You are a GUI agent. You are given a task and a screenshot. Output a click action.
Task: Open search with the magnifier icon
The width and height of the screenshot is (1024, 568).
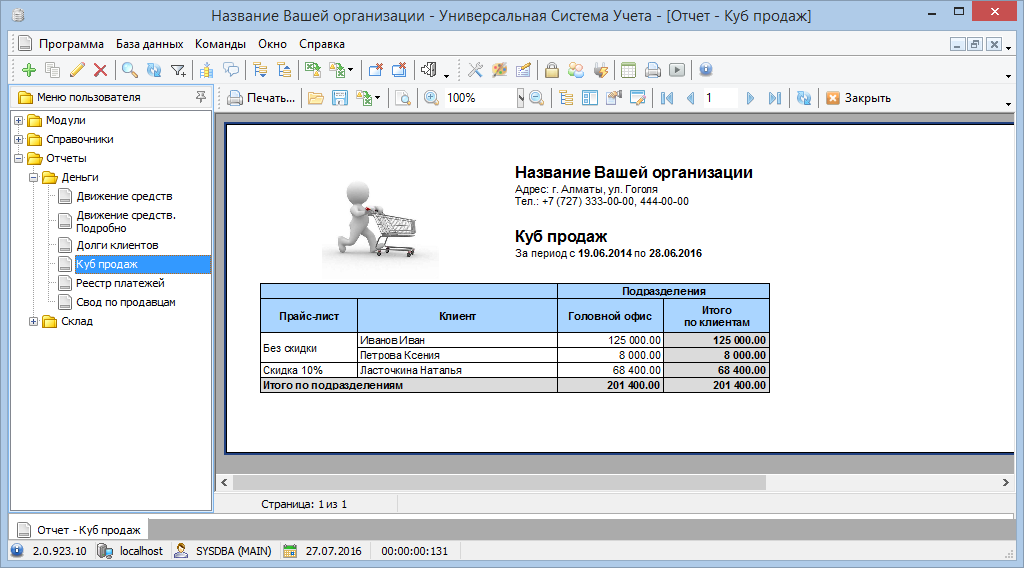click(129, 70)
